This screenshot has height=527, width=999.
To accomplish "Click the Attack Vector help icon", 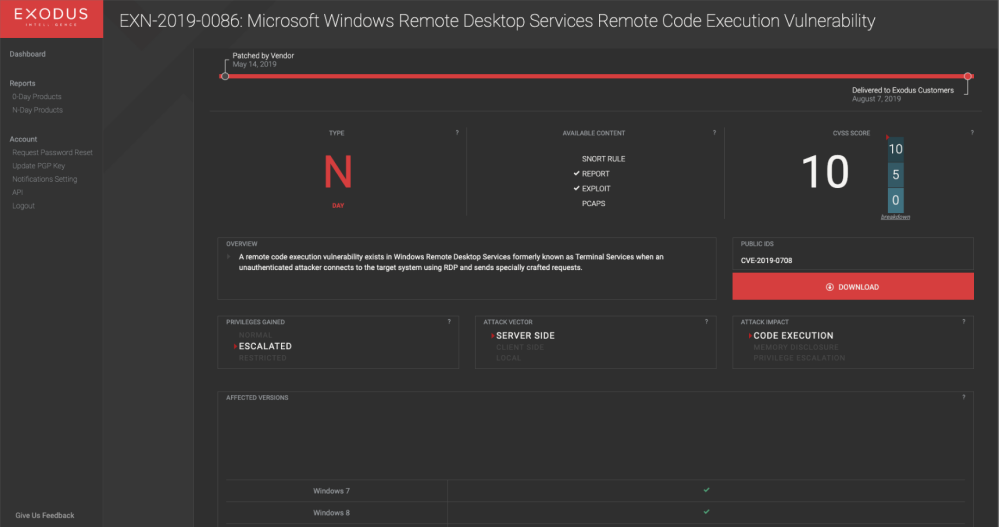I will pyautogui.click(x=706, y=322).
